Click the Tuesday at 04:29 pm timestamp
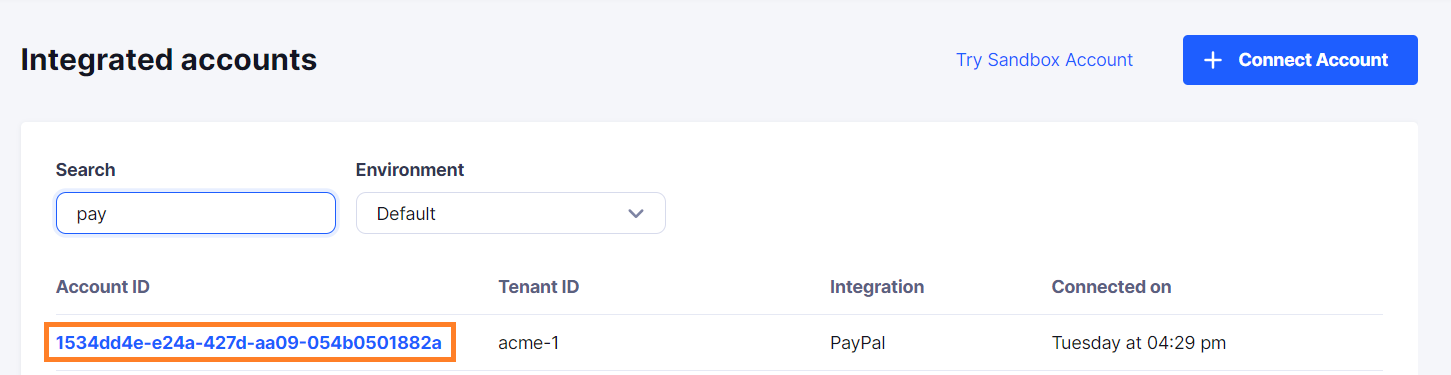 [x=1139, y=343]
